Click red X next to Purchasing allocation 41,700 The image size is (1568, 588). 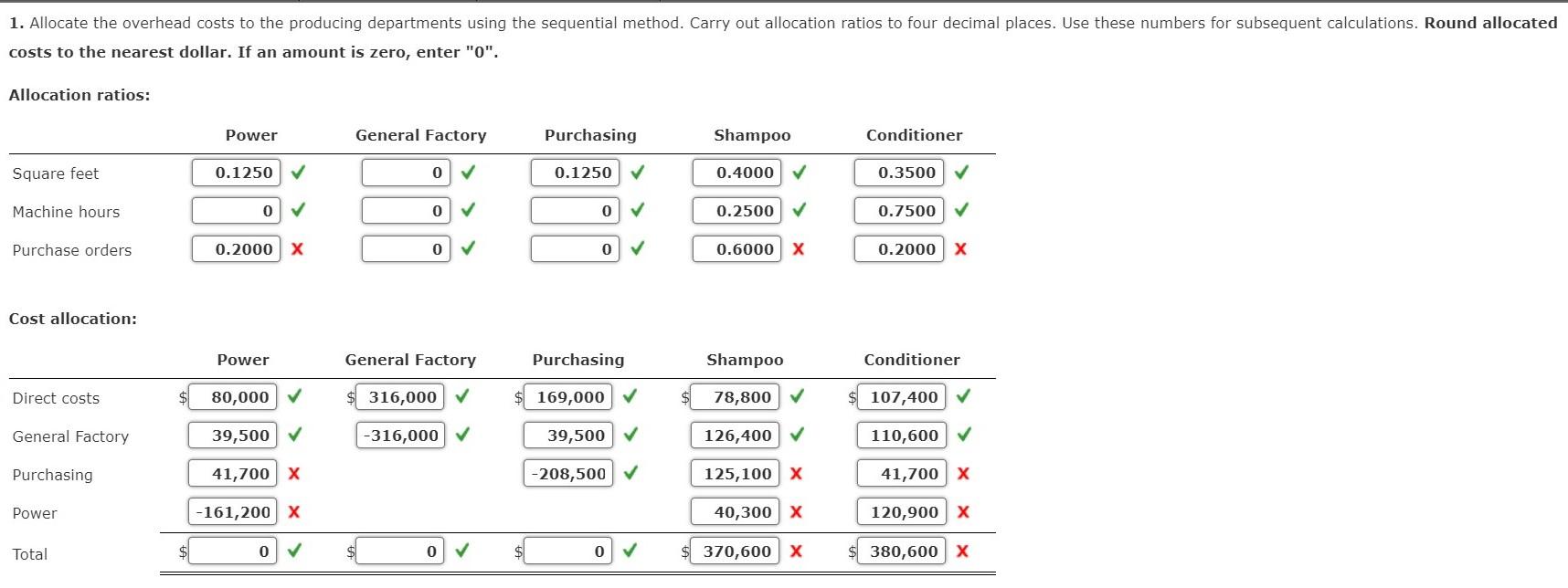point(292,473)
